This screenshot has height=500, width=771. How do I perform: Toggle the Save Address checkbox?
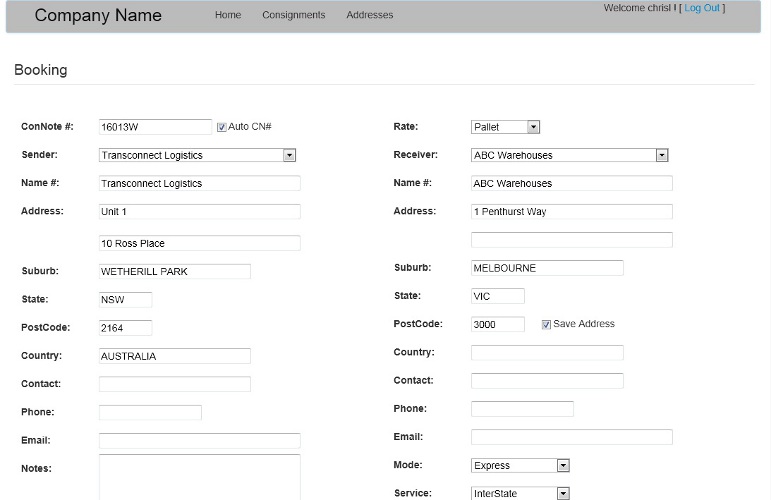pyautogui.click(x=546, y=324)
